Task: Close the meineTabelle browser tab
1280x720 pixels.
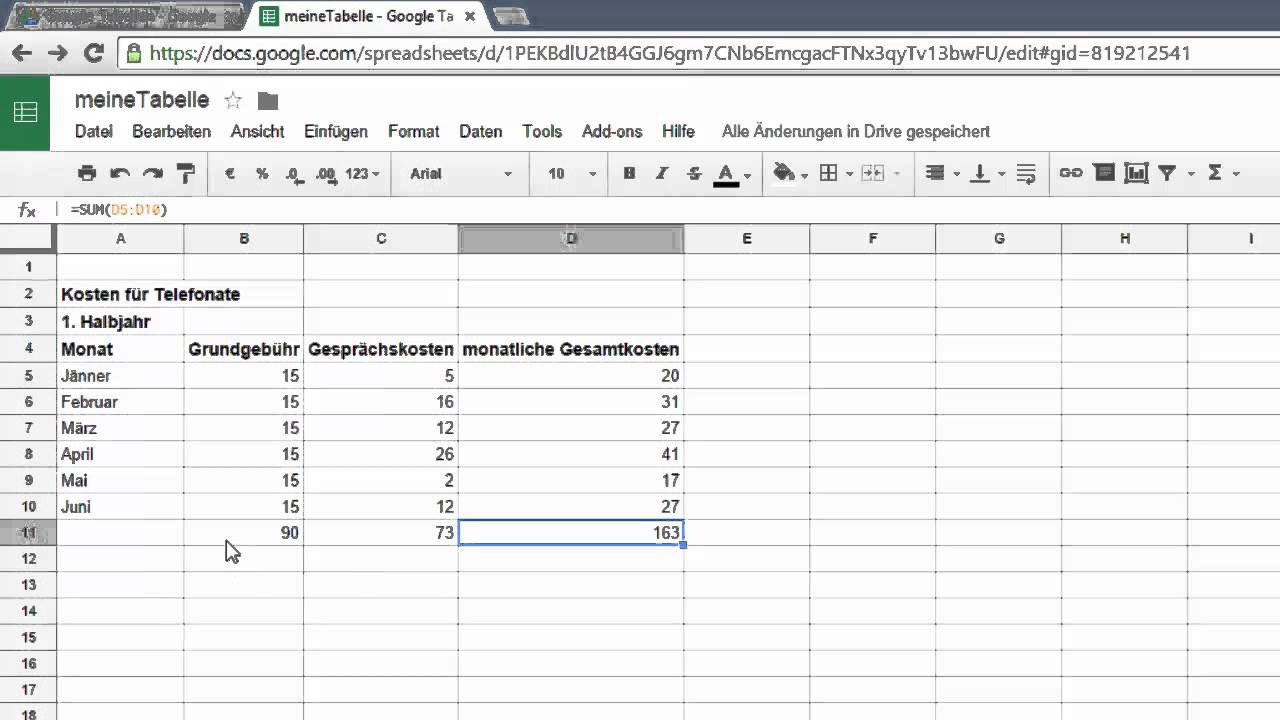Action: click(469, 16)
